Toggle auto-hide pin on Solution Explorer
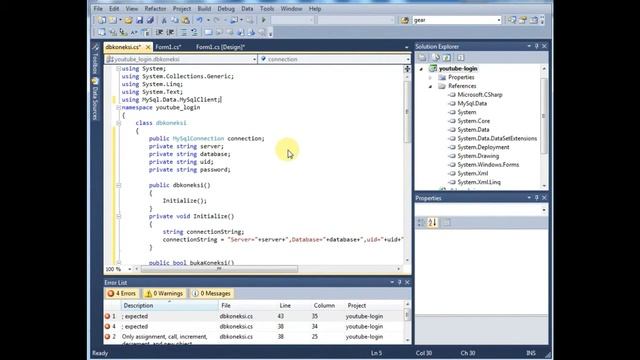 (x=536, y=46)
